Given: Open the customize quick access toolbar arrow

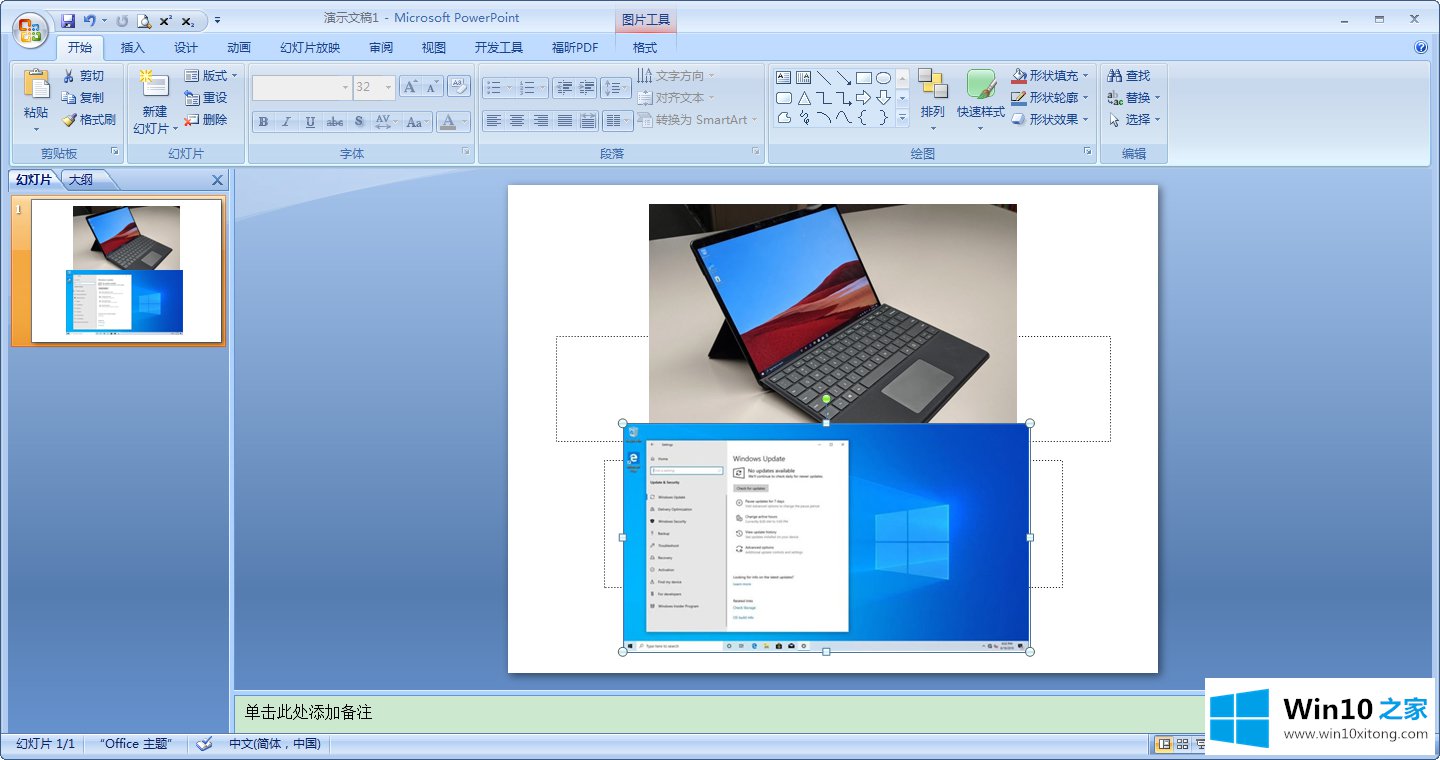Looking at the screenshot, I should click(x=218, y=20).
